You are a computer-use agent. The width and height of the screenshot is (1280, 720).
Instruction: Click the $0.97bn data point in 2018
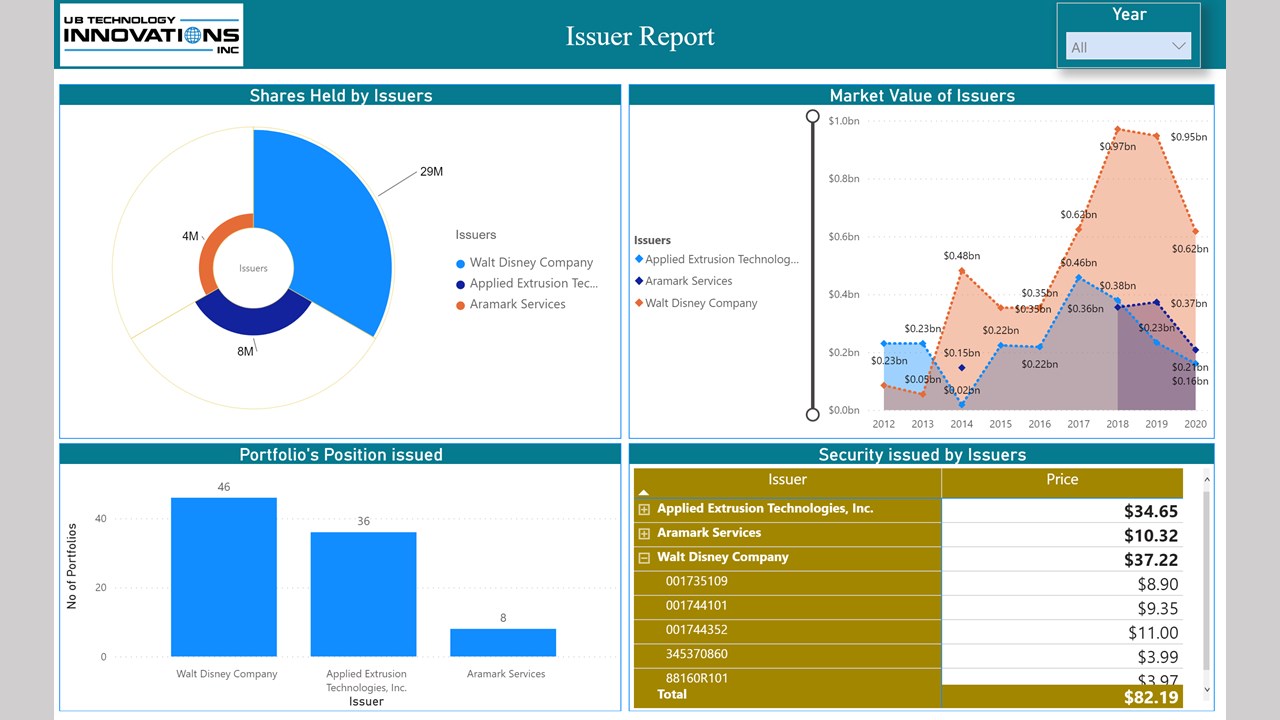tap(1117, 128)
